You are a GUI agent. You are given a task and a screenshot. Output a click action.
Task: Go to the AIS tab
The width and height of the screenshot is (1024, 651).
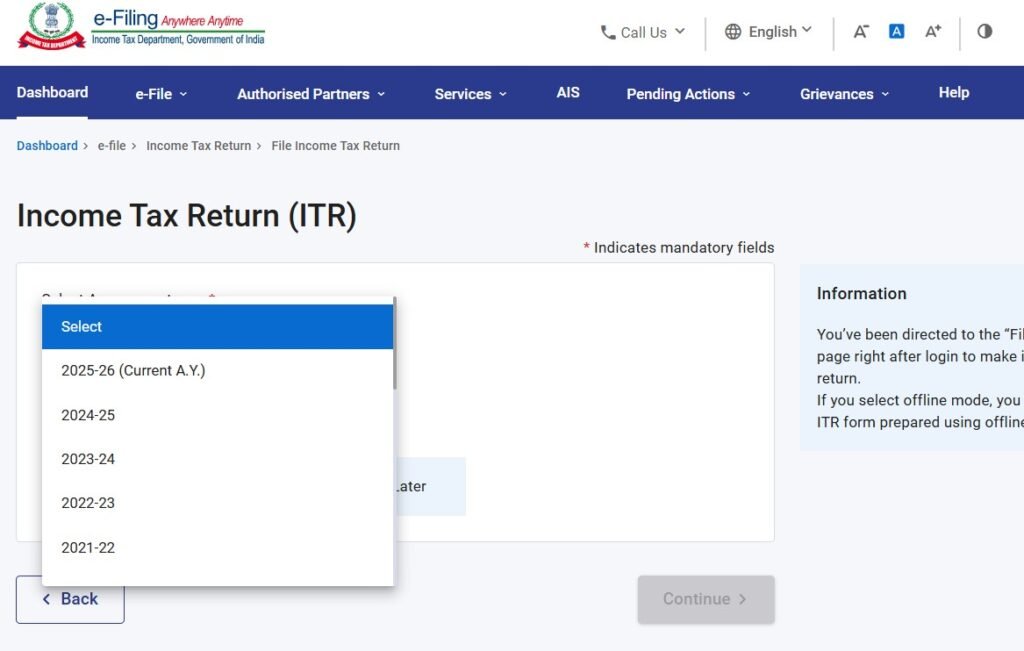click(568, 92)
